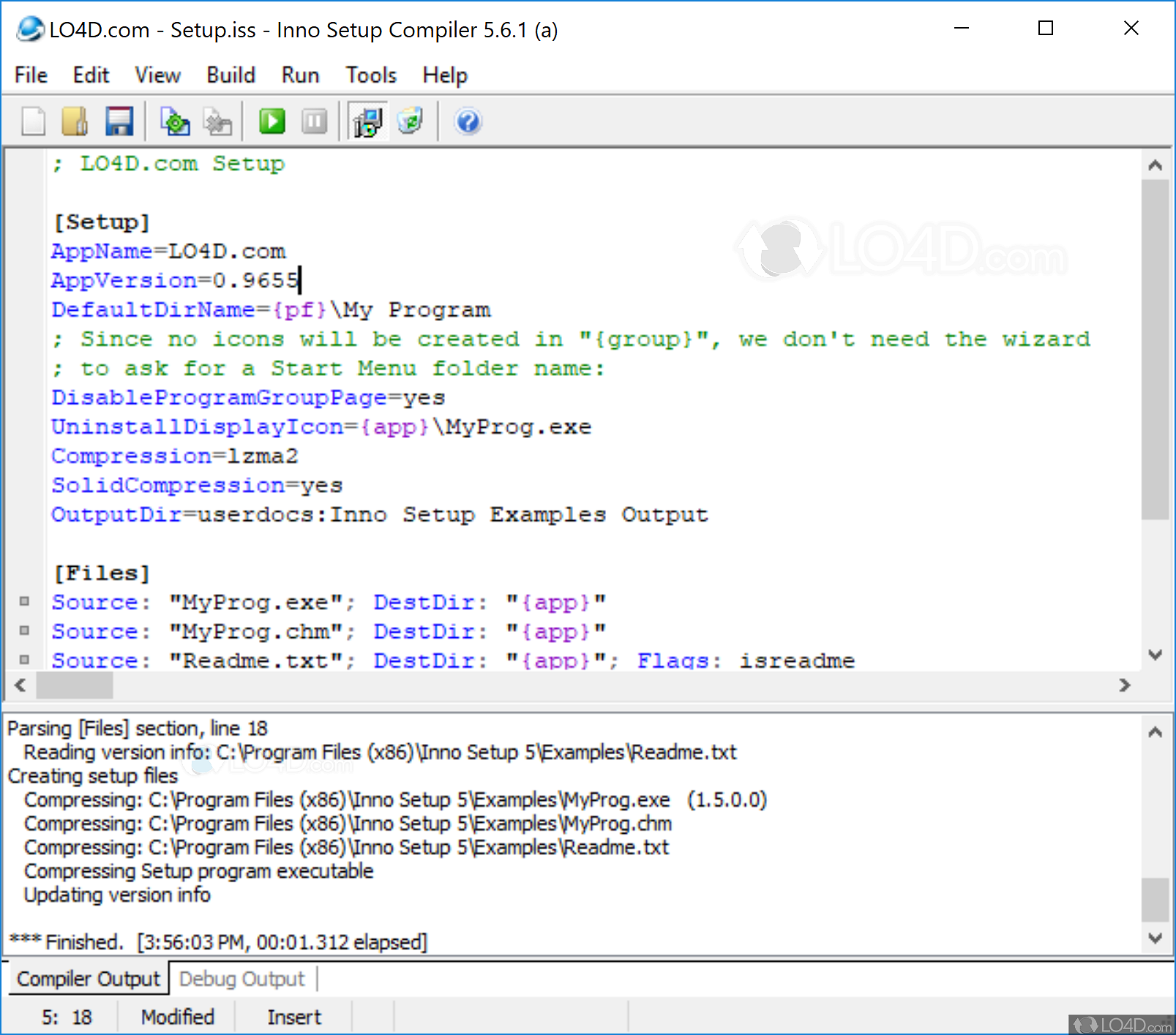Open the Run menu

click(x=300, y=75)
